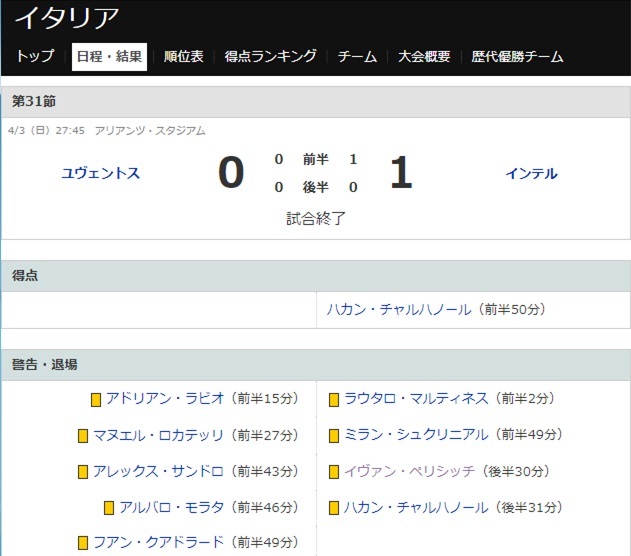Open goal scorer ハカン・チャルハノール (前半50分) link

399,309
